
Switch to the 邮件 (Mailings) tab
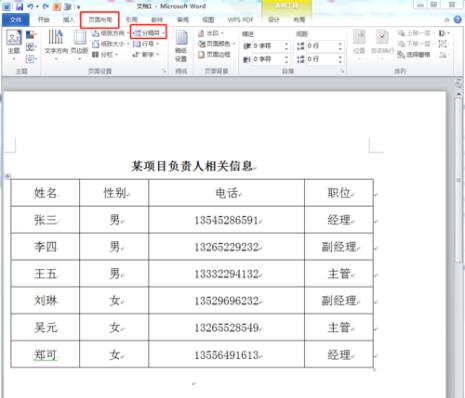tap(157, 20)
